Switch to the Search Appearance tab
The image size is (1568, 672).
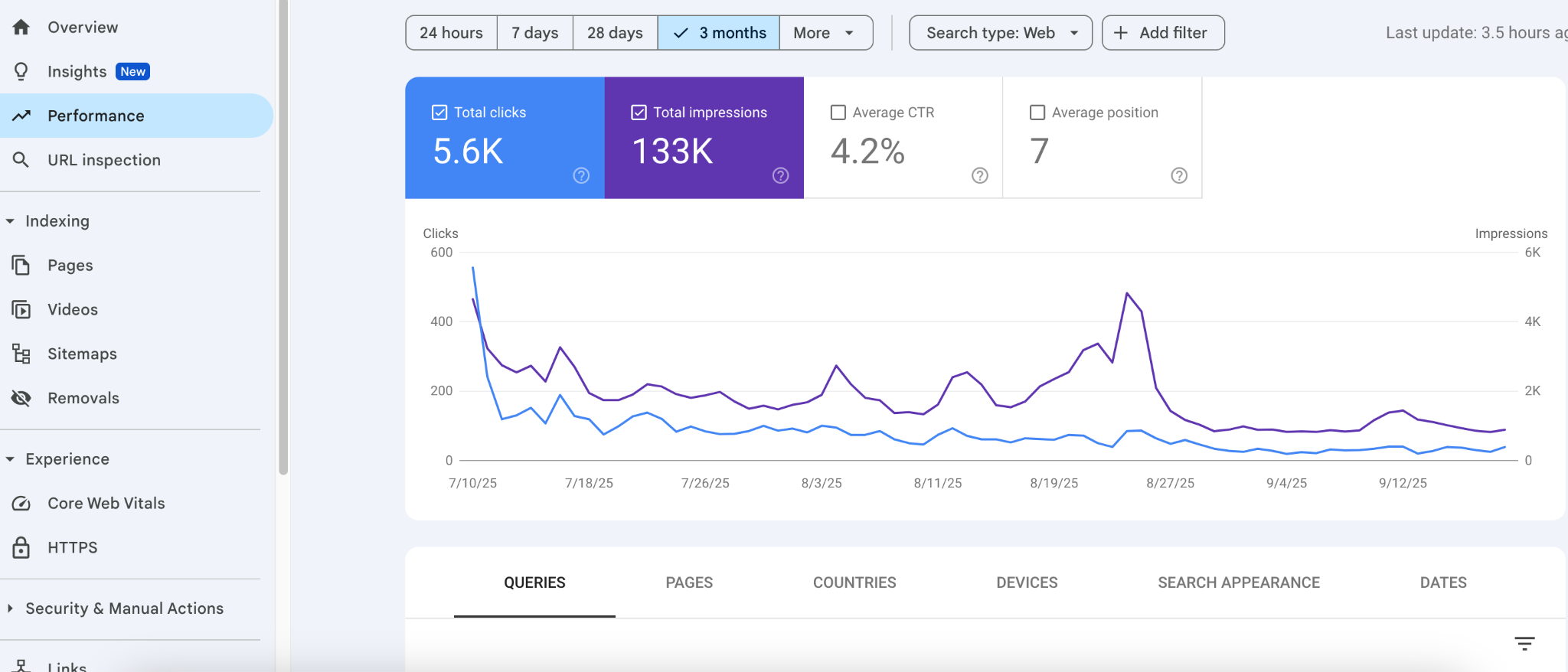(x=1239, y=582)
